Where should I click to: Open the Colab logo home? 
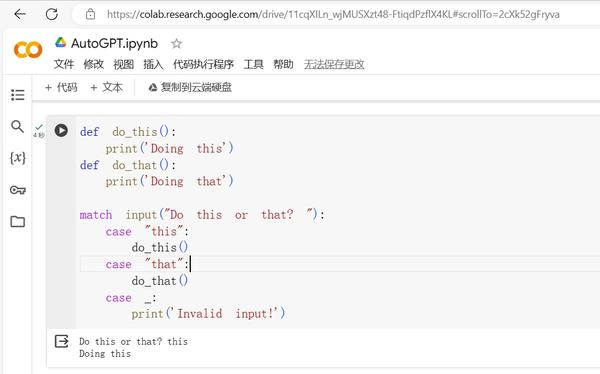[x=28, y=50]
